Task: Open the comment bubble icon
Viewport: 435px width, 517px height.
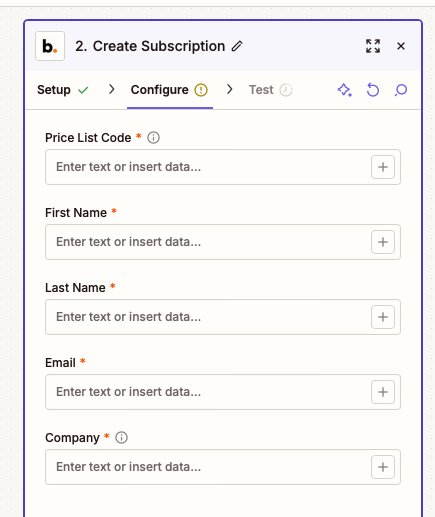Action: point(401,90)
